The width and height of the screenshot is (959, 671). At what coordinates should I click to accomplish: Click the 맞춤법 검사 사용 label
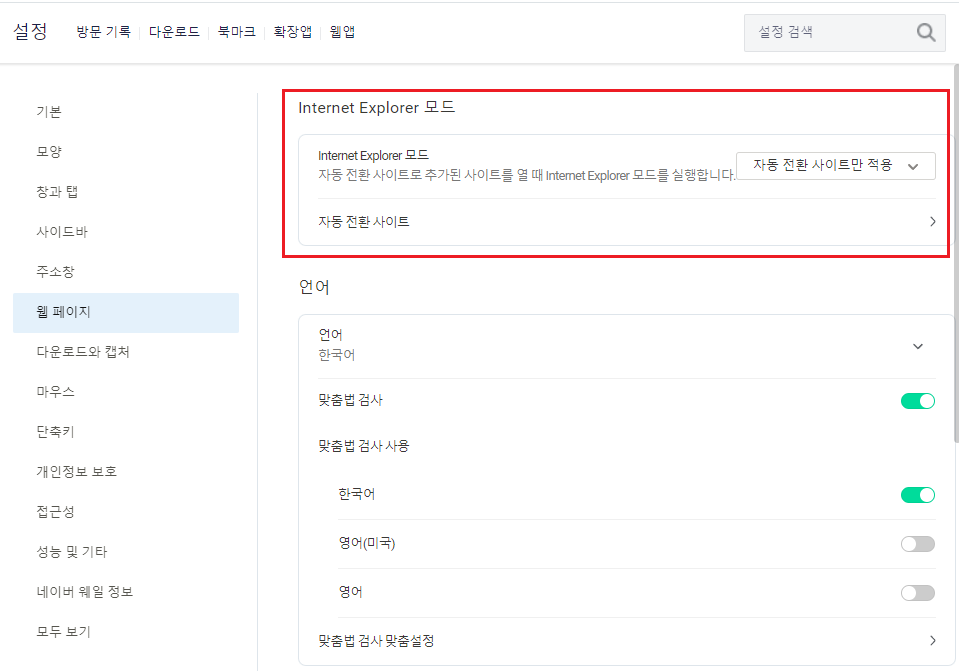(x=363, y=446)
